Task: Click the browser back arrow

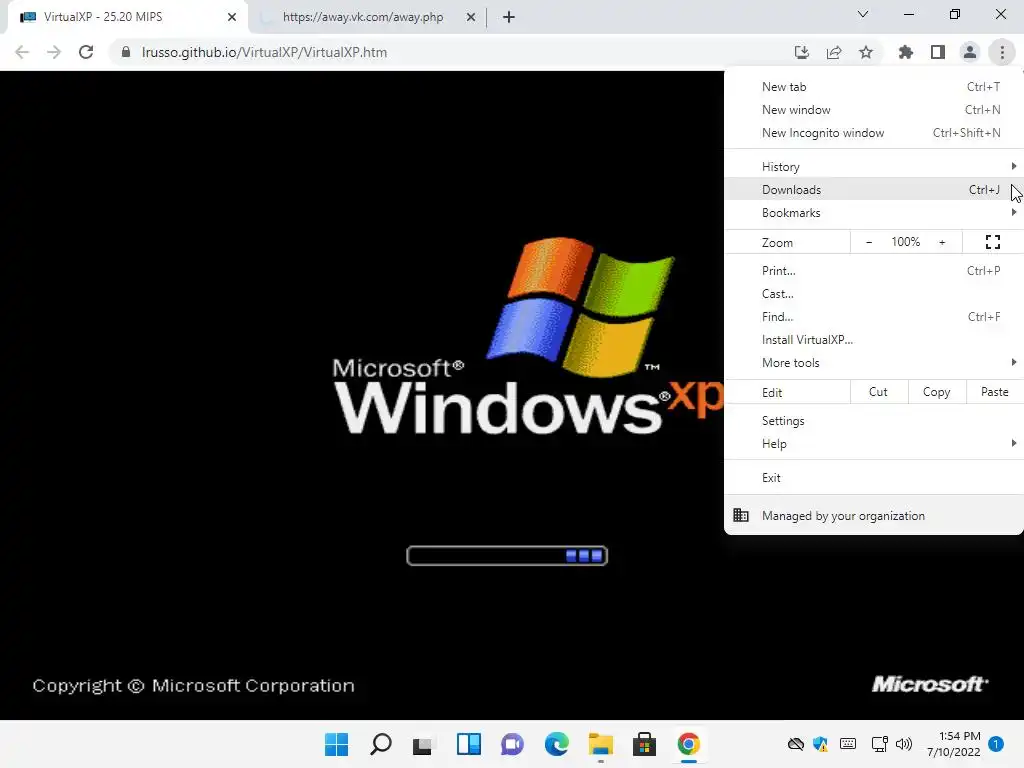Action: click(x=22, y=52)
